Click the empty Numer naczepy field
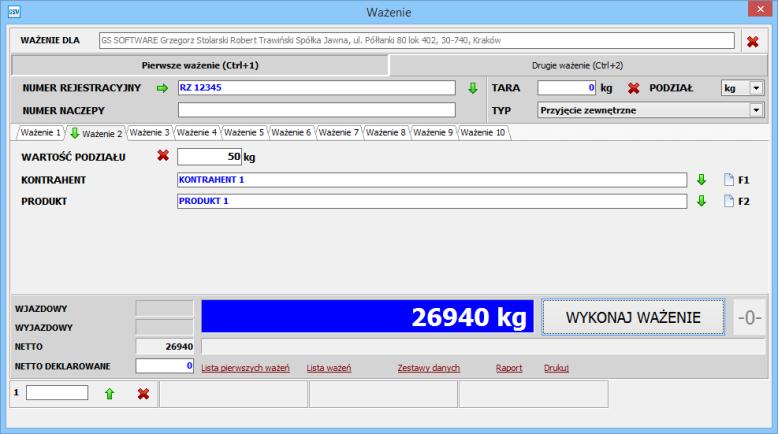This screenshot has width=778, height=434. click(317, 110)
